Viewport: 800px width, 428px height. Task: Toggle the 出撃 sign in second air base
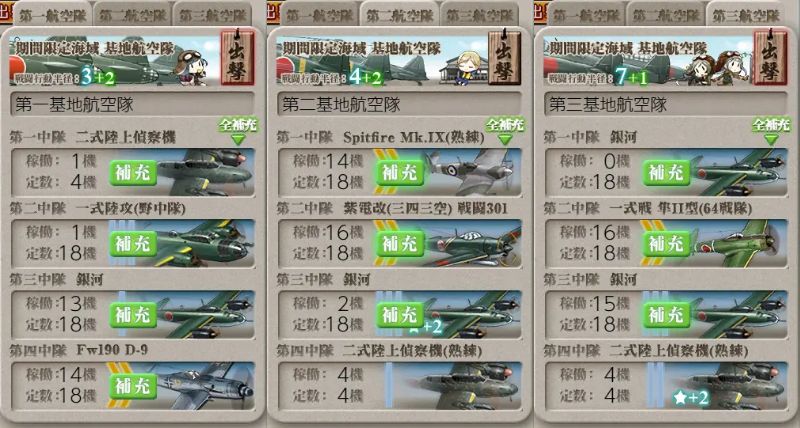[x=504, y=58]
